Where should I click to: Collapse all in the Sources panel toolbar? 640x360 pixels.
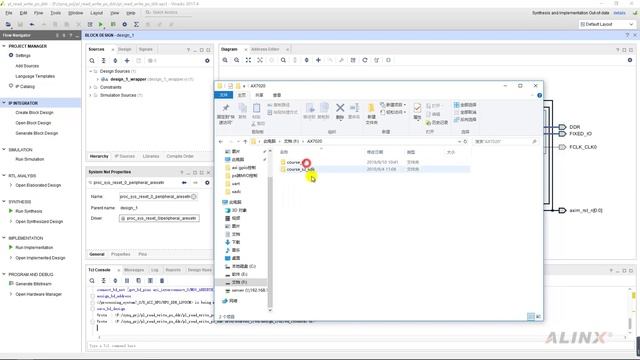(x=104, y=60)
